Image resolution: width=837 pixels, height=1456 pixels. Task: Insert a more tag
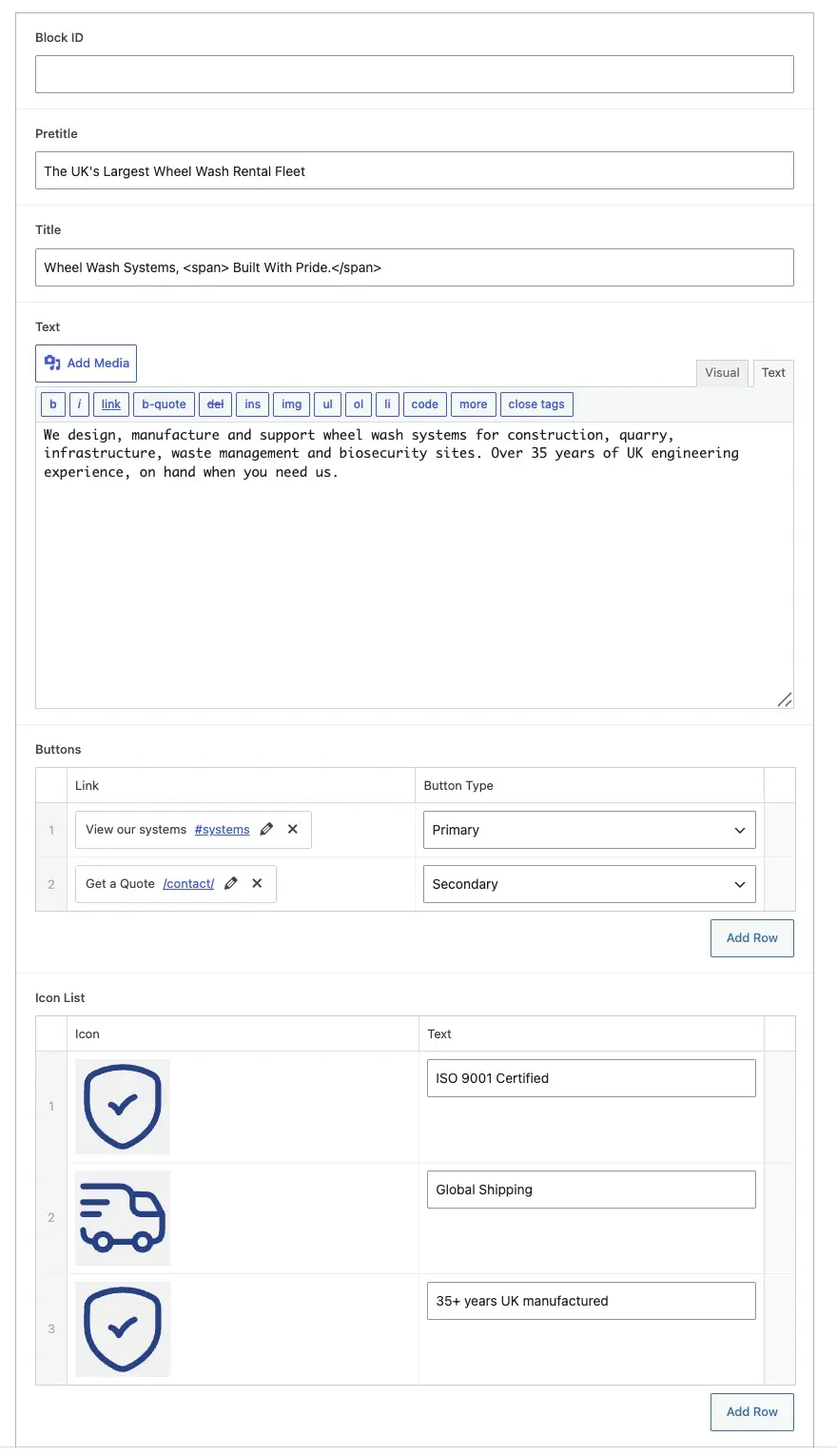474,404
